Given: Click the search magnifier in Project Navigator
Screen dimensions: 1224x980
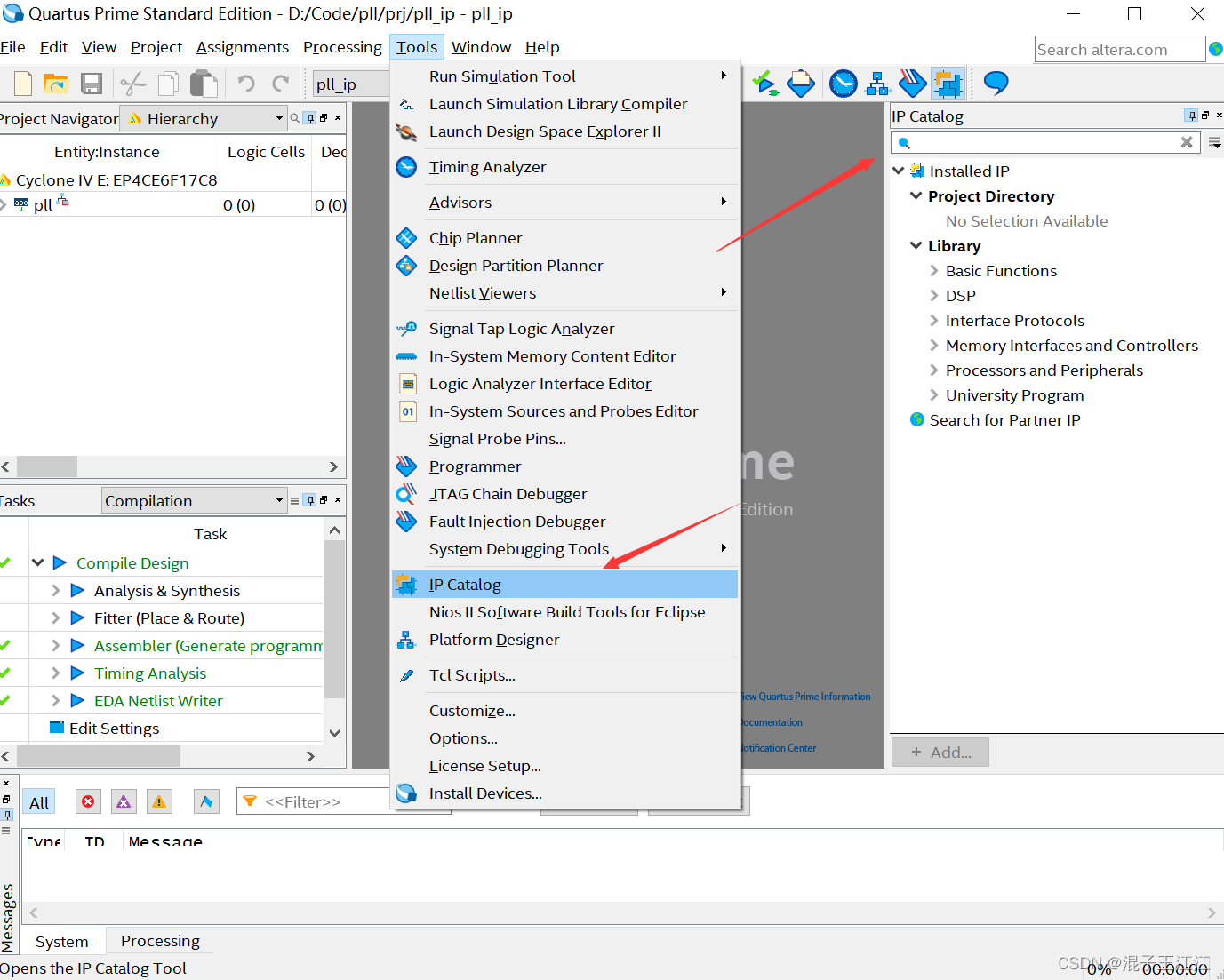Looking at the screenshot, I should pos(295,117).
